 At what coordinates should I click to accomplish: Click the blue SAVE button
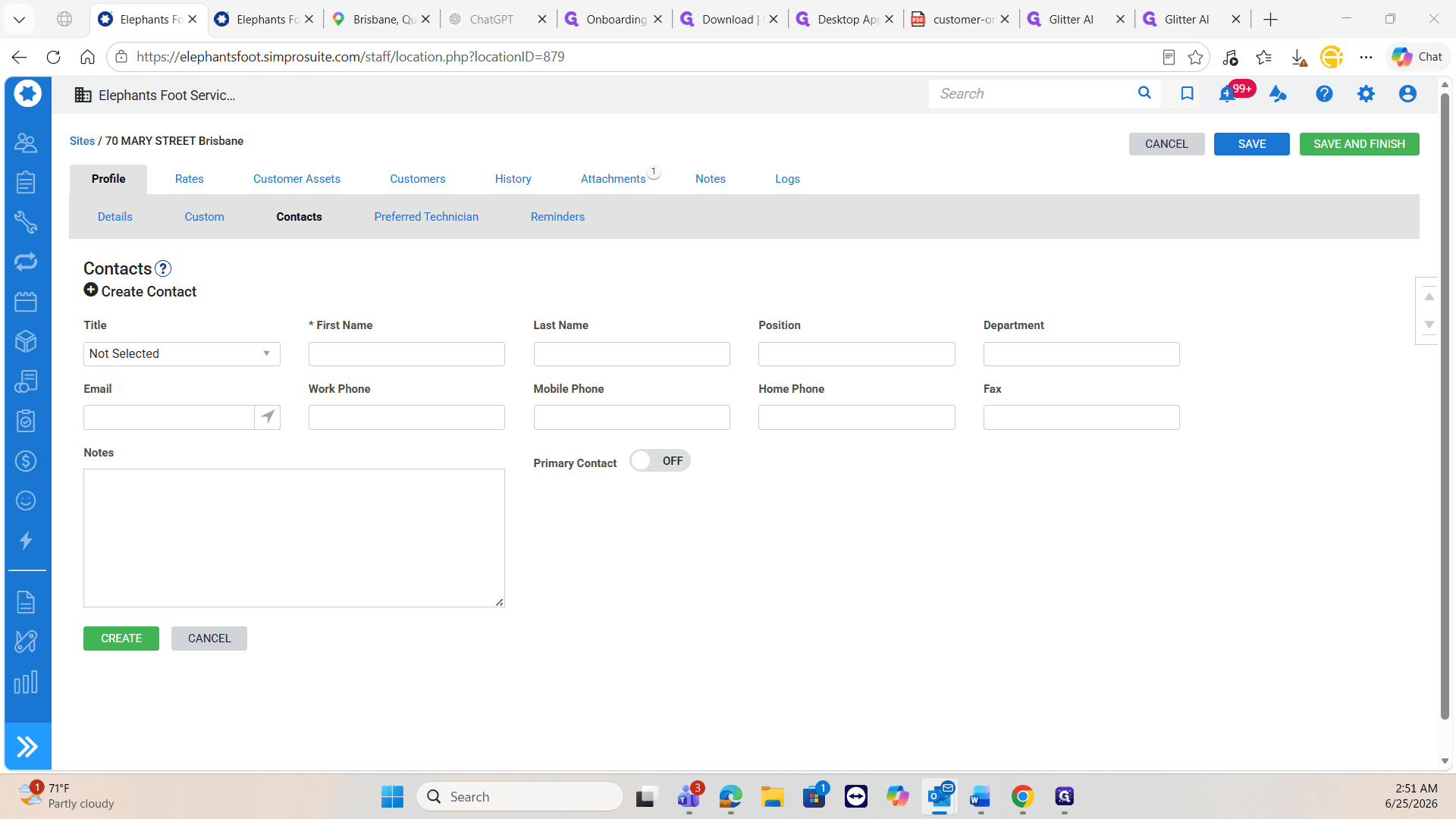click(x=1251, y=144)
